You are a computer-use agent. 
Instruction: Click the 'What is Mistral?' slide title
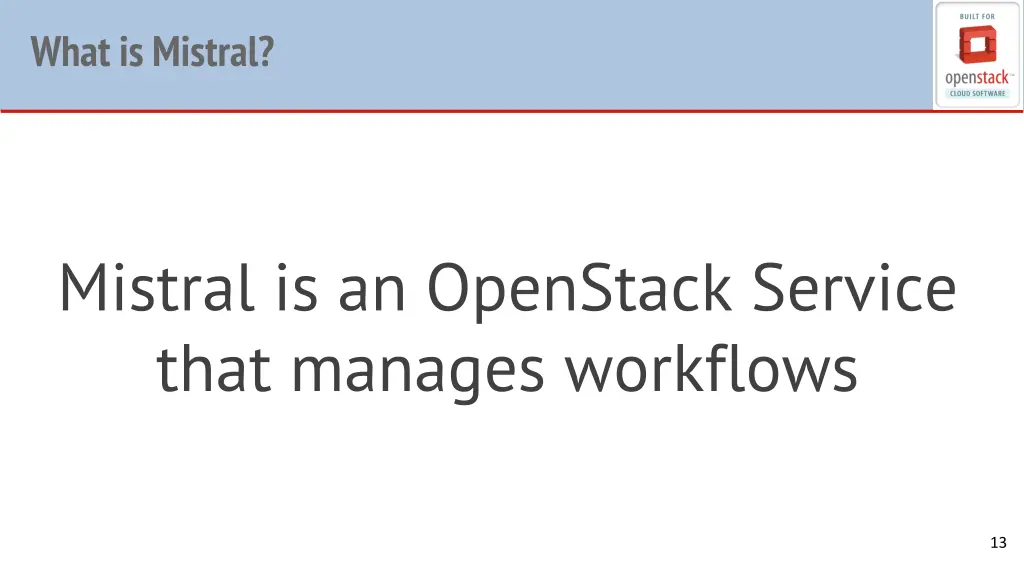[x=152, y=52]
